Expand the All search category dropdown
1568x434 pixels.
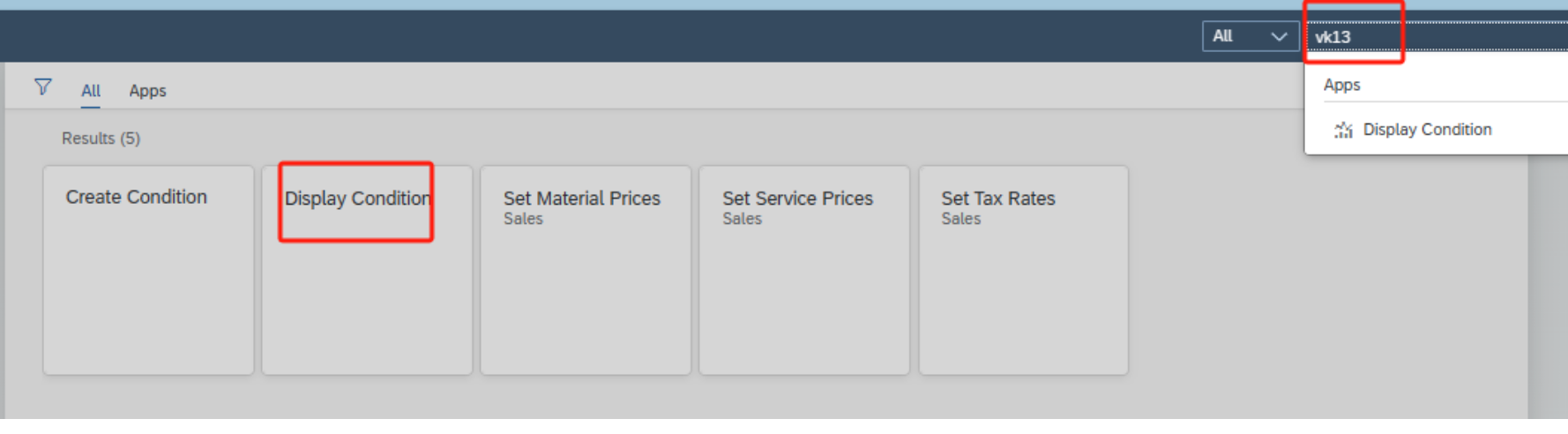1249,36
